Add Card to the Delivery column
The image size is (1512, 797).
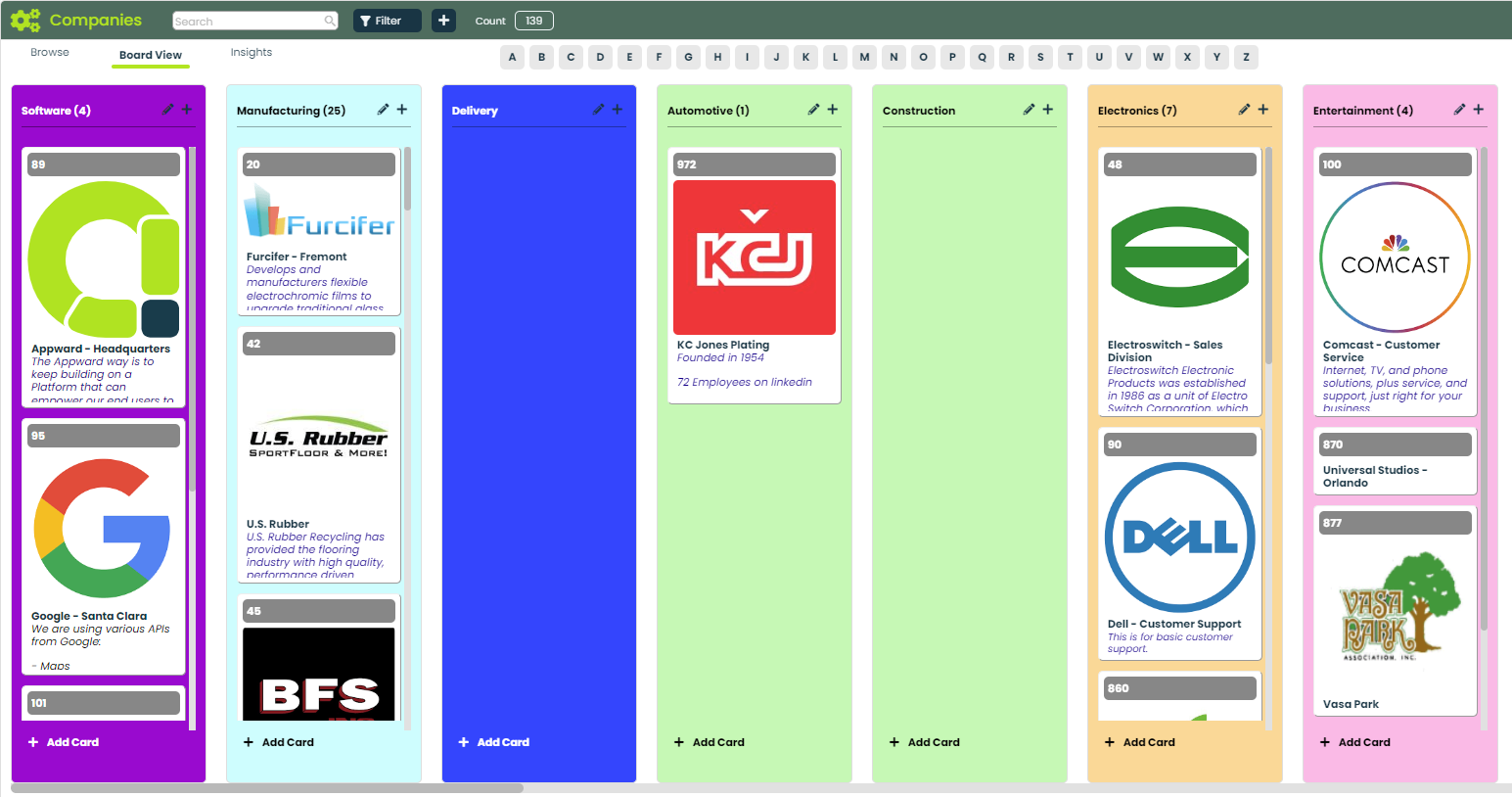[x=494, y=742]
